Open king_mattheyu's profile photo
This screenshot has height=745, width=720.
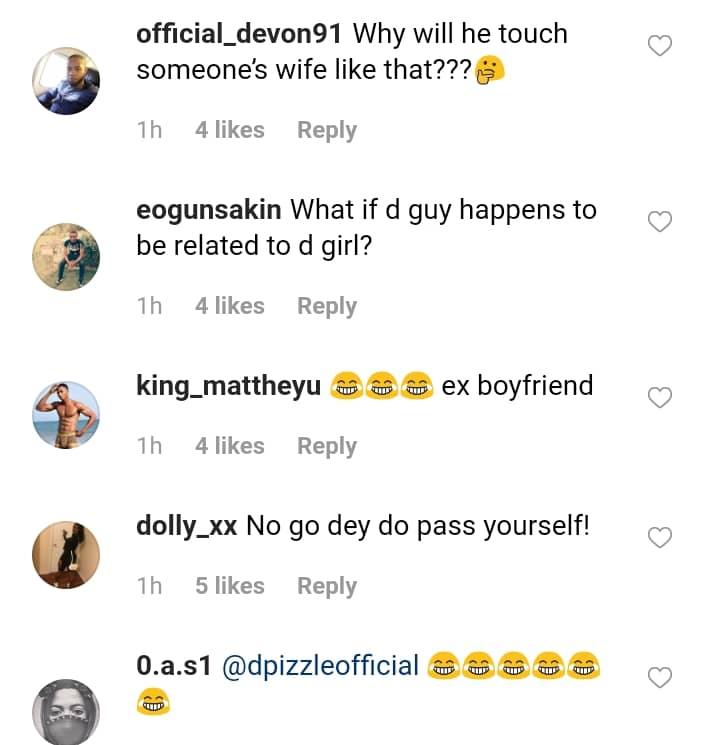pos(67,414)
